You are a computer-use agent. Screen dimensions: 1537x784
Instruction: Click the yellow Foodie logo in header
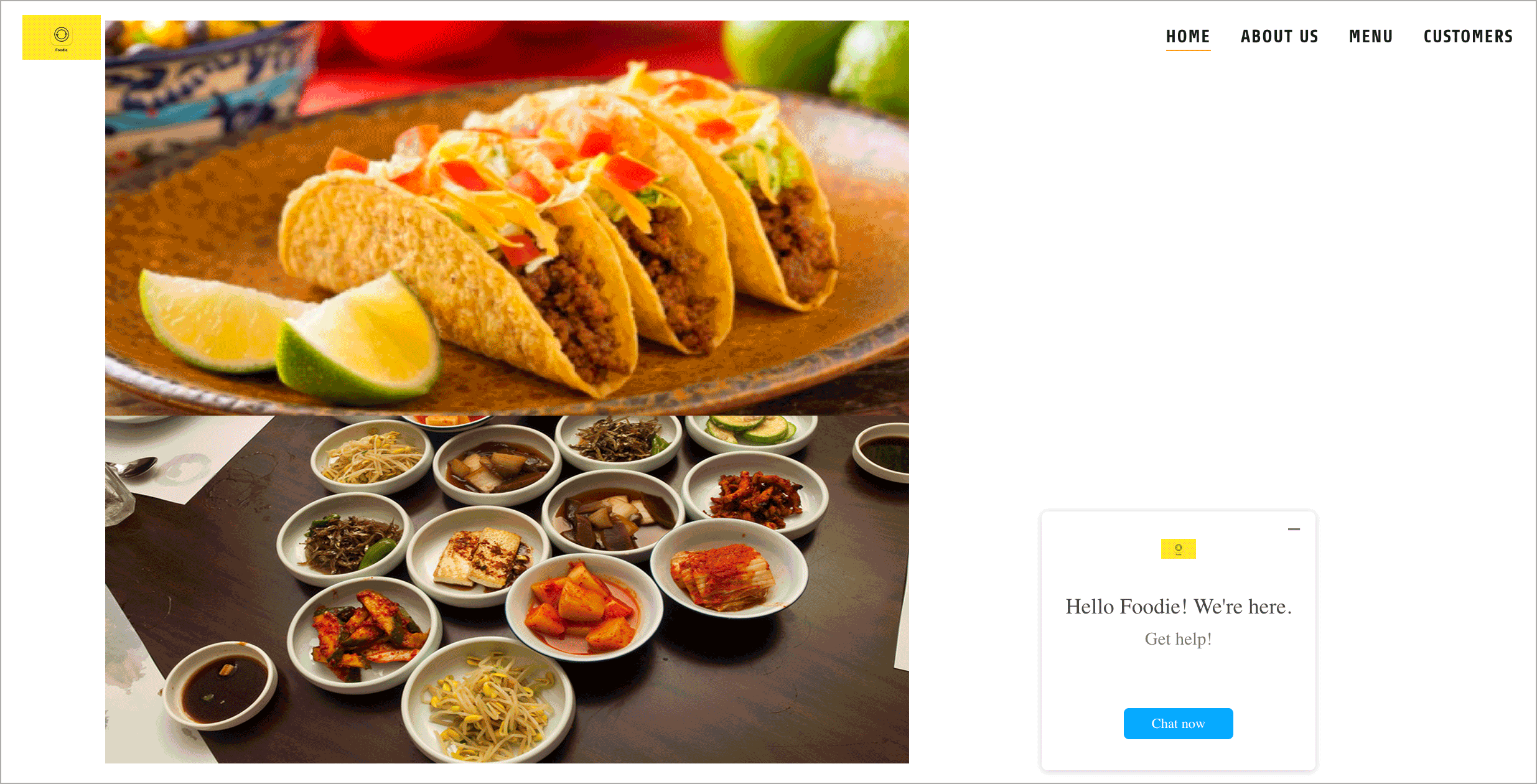pyautogui.click(x=62, y=37)
